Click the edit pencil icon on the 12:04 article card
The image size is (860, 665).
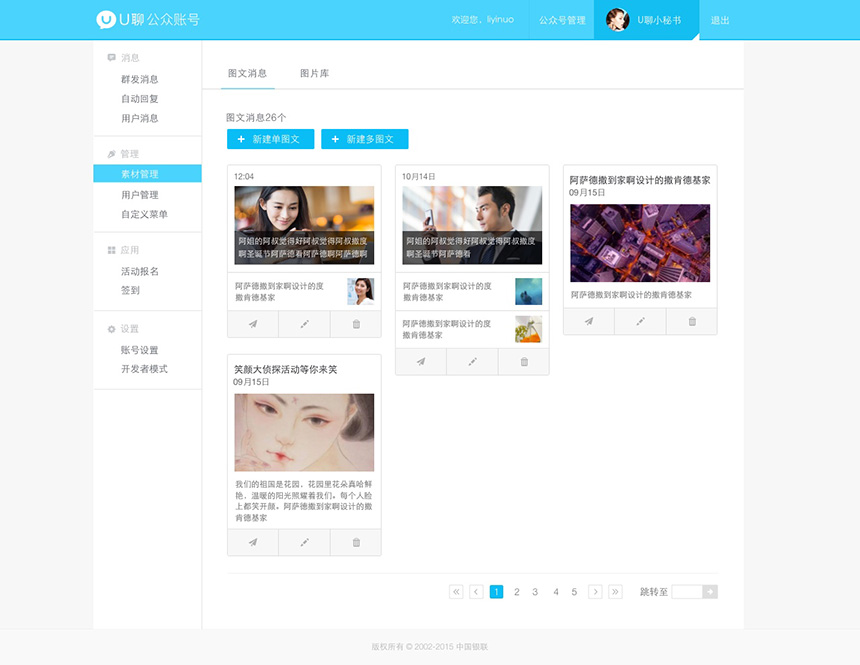(304, 323)
